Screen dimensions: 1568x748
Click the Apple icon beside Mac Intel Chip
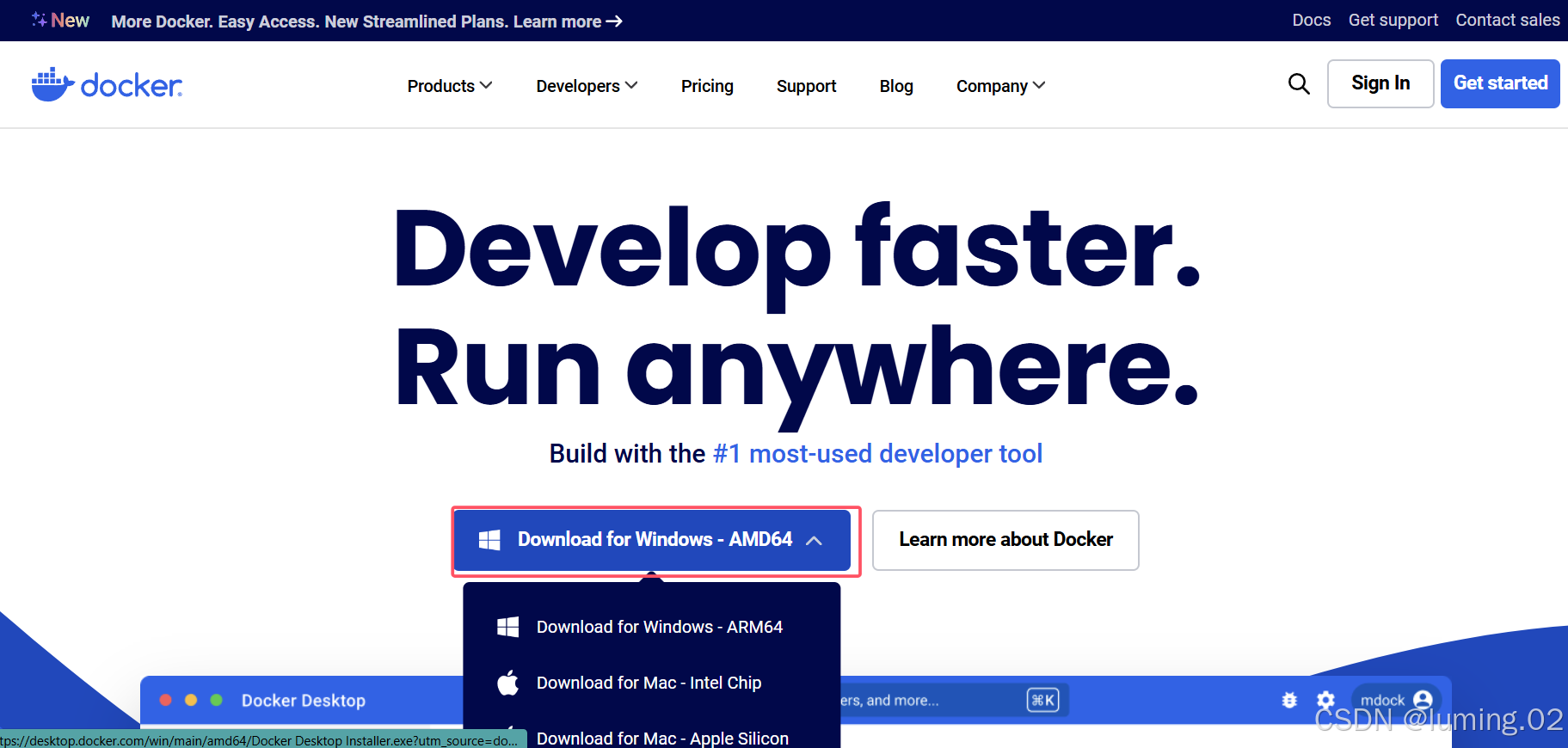[507, 683]
